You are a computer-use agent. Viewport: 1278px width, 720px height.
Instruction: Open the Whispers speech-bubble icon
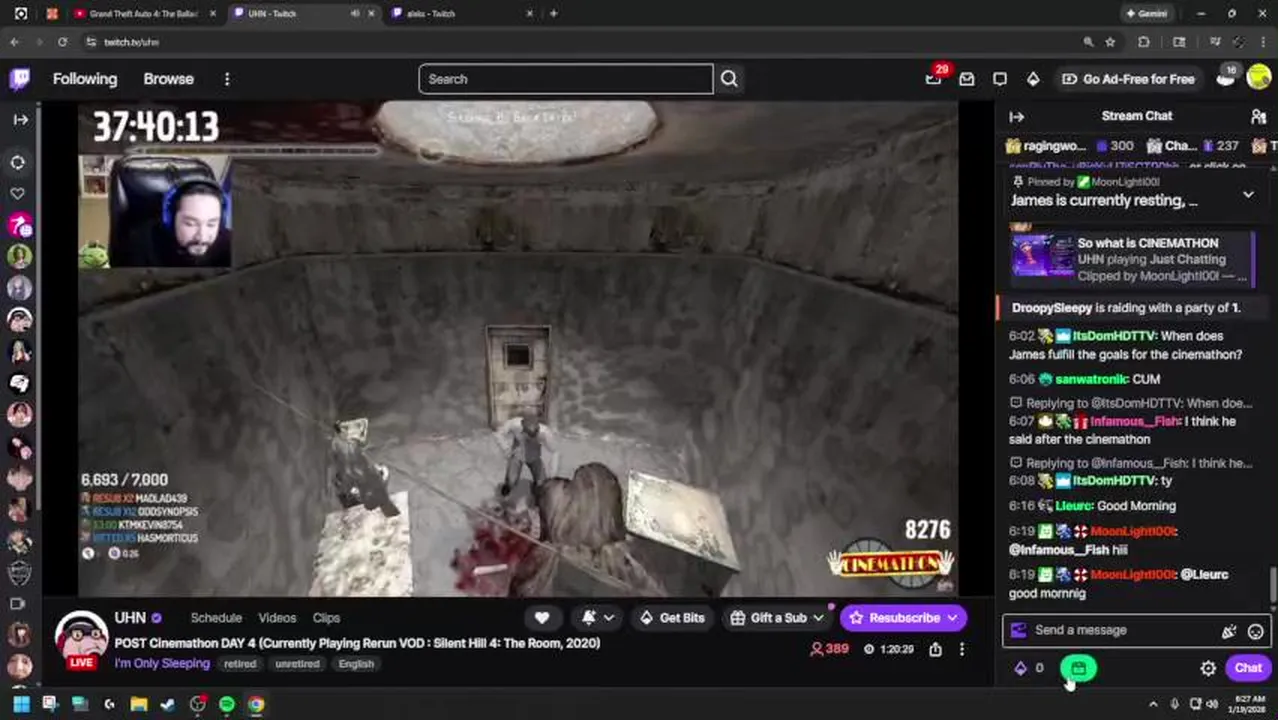coord(1000,79)
